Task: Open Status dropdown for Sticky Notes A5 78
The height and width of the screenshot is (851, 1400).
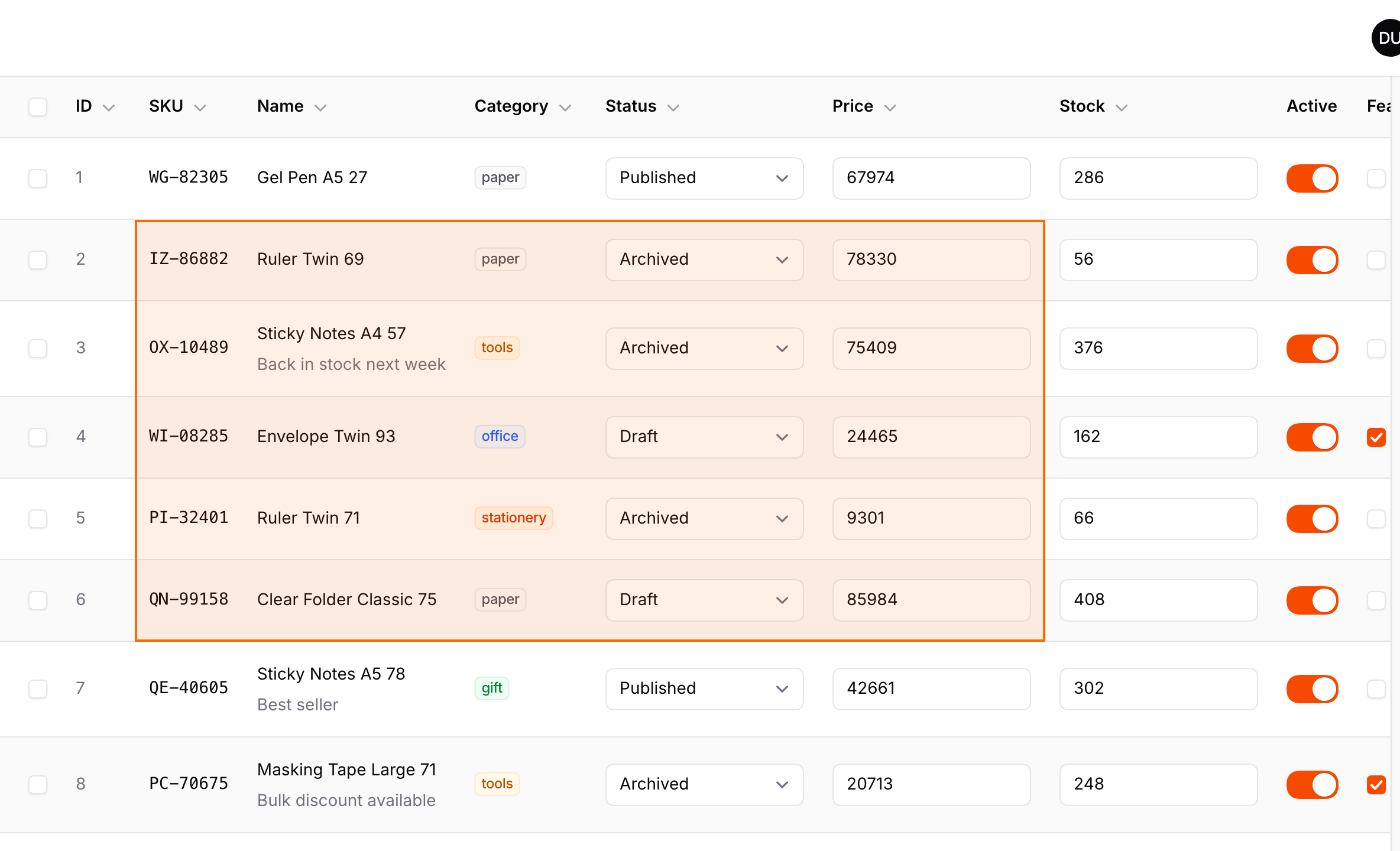Action: click(x=704, y=688)
